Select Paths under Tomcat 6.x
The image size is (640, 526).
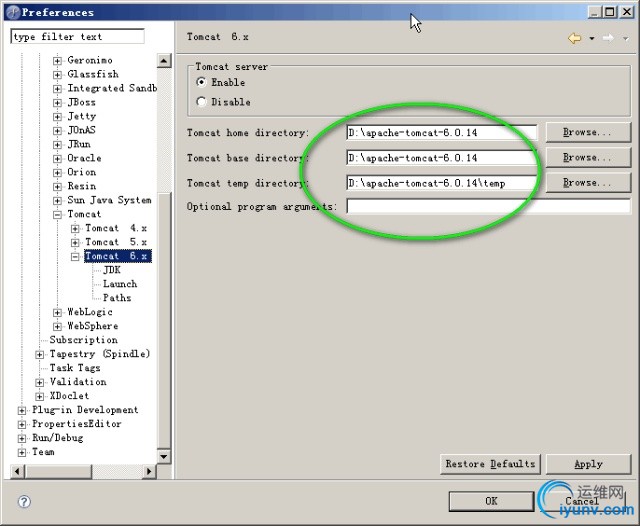tap(117, 297)
